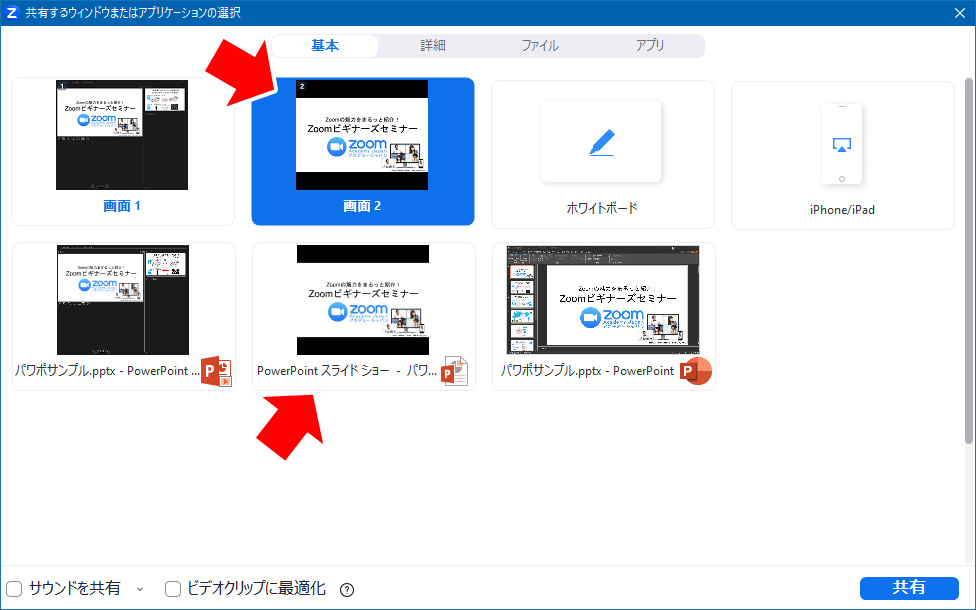Click the round PowerPoint app icon

point(695,371)
